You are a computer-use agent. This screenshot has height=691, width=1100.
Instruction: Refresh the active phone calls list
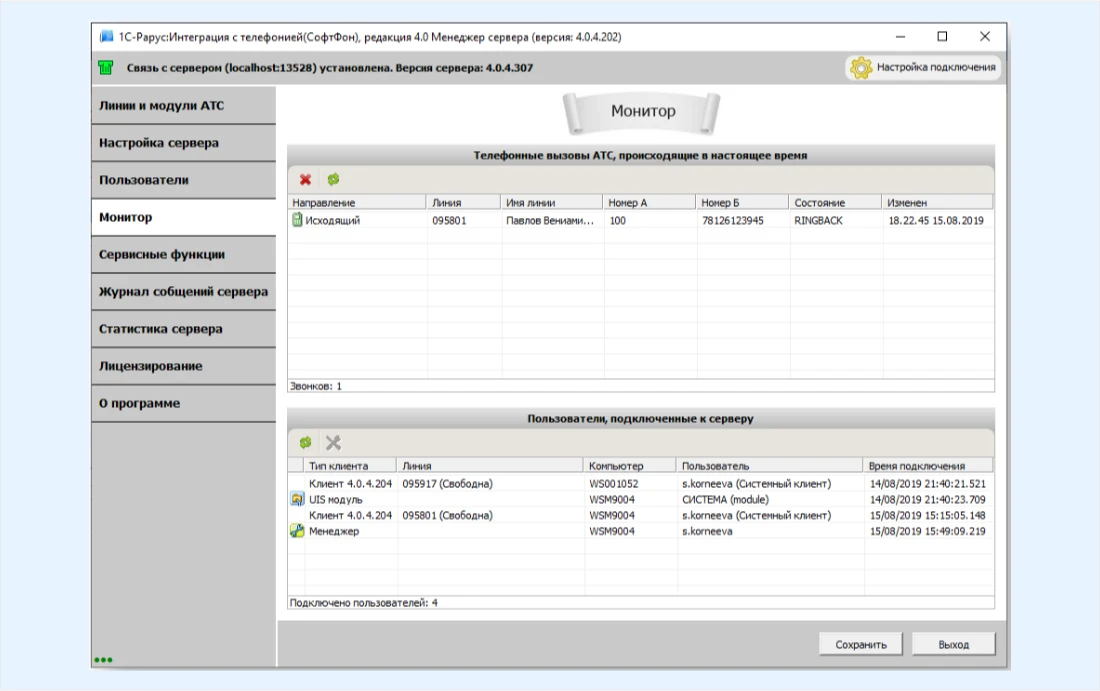click(x=333, y=180)
